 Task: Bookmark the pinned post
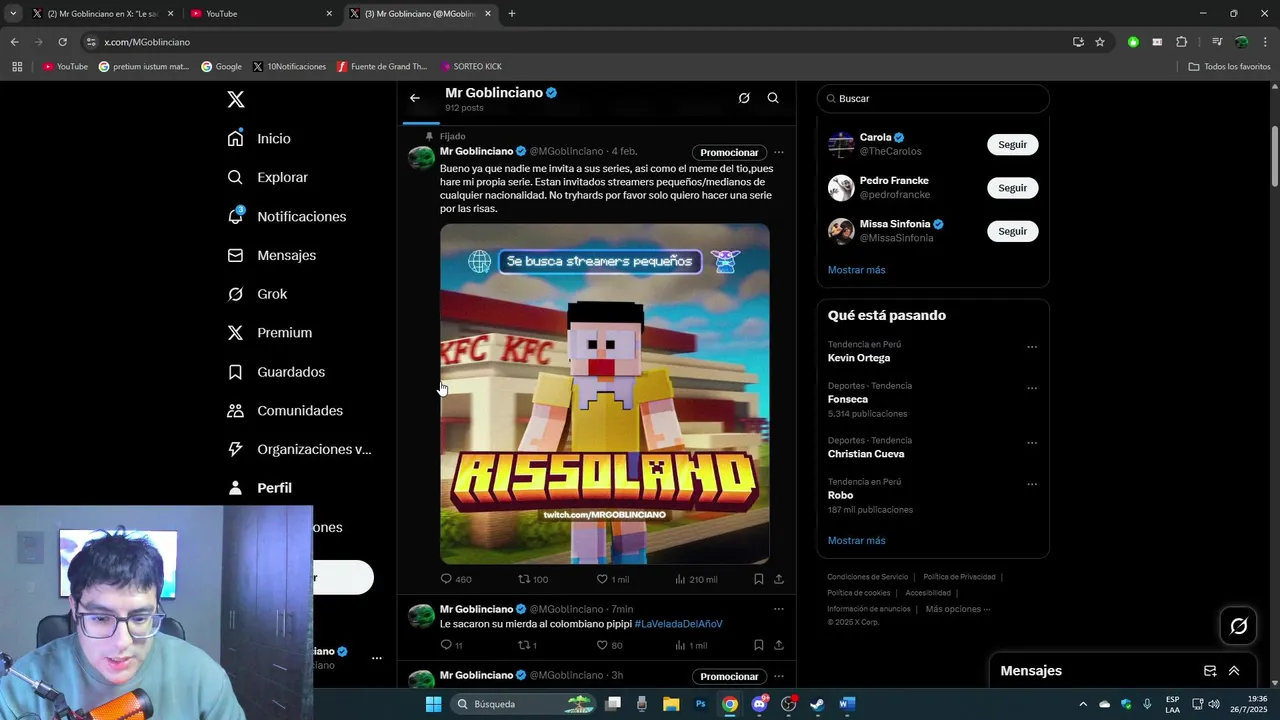[759, 579]
